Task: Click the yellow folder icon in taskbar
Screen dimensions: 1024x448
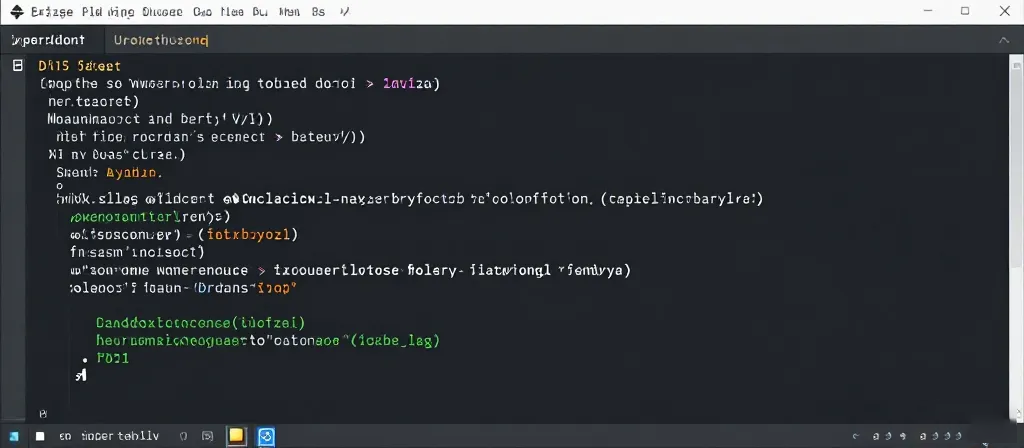Action: [236, 435]
